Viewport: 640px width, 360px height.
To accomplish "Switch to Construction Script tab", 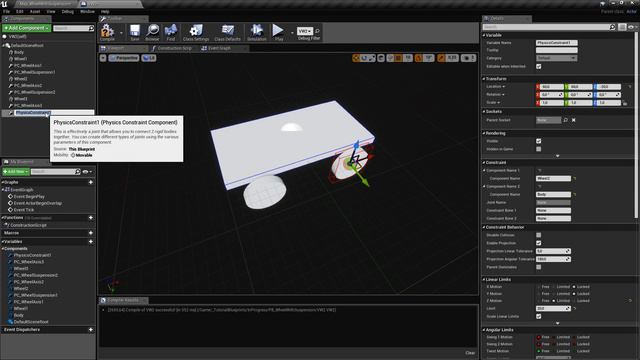I will [174, 48].
